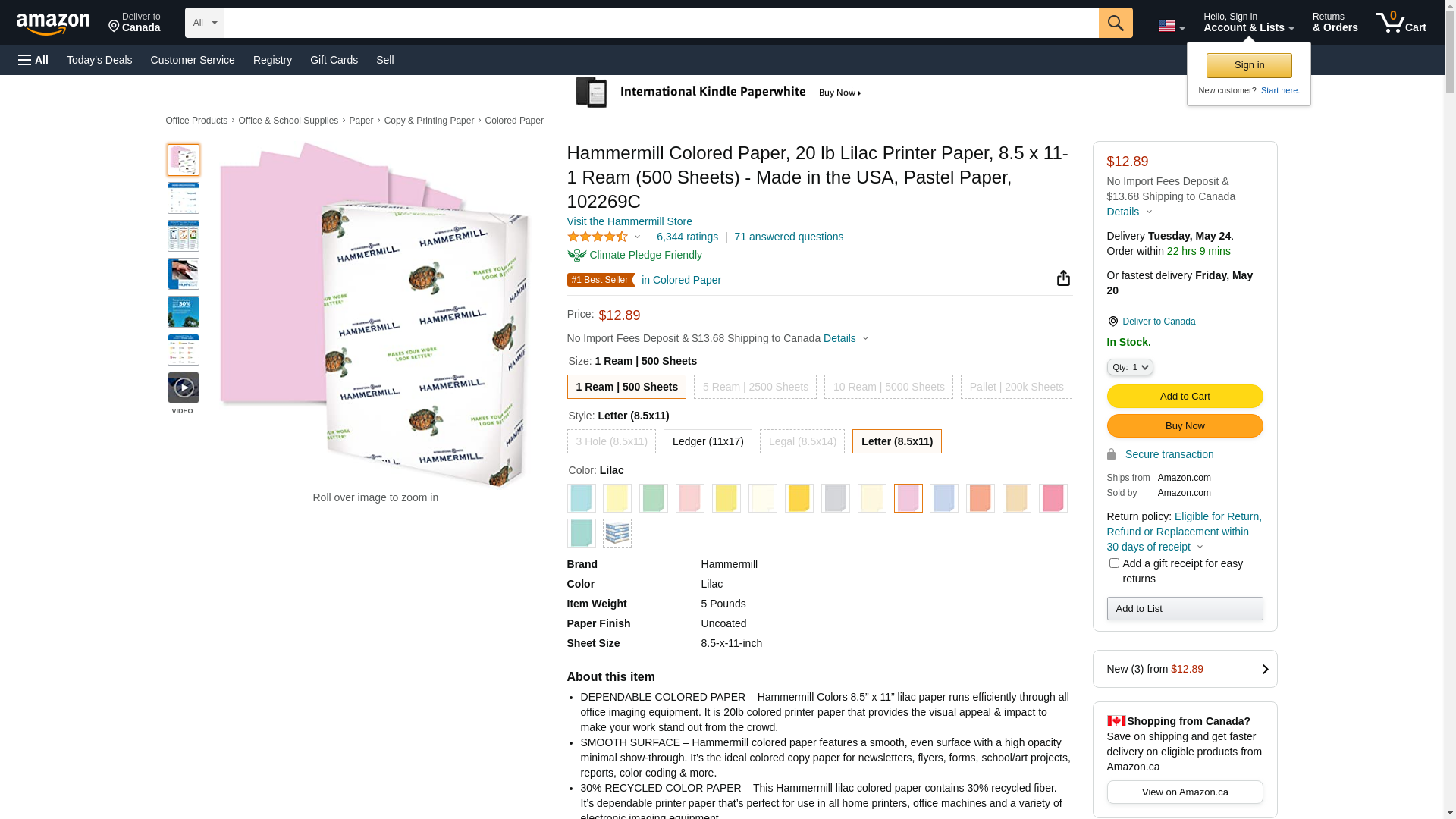
Task: Click the main search text field
Action: click(661, 23)
